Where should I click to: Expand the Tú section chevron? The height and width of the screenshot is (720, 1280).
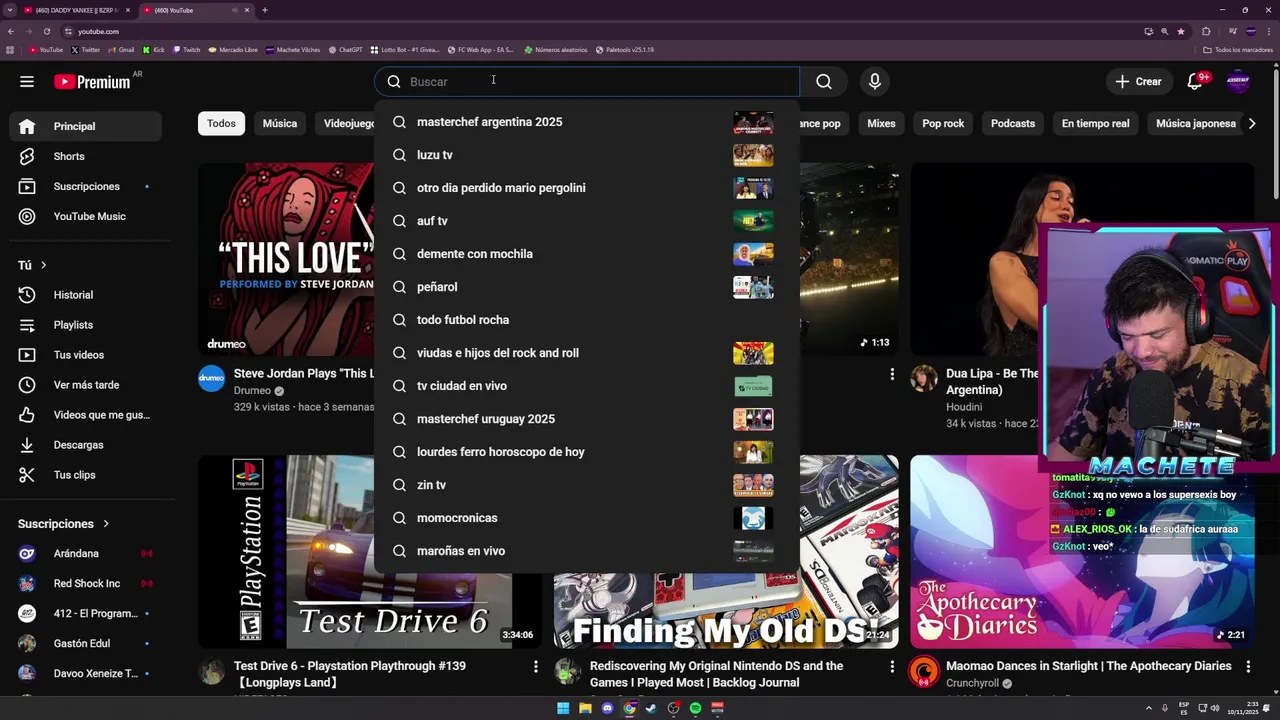pos(43,265)
